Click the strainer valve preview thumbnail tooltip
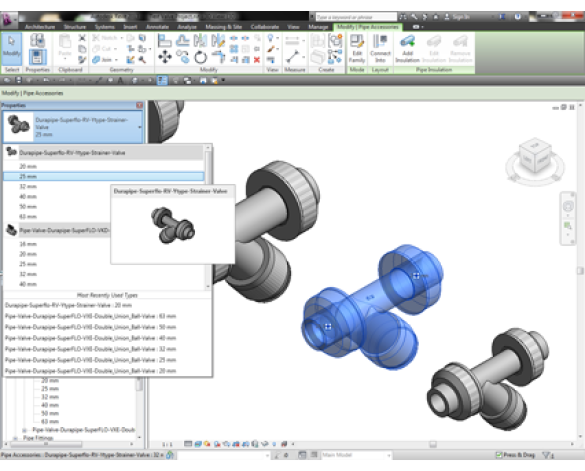The width and height of the screenshot is (585, 471). pos(173,225)
